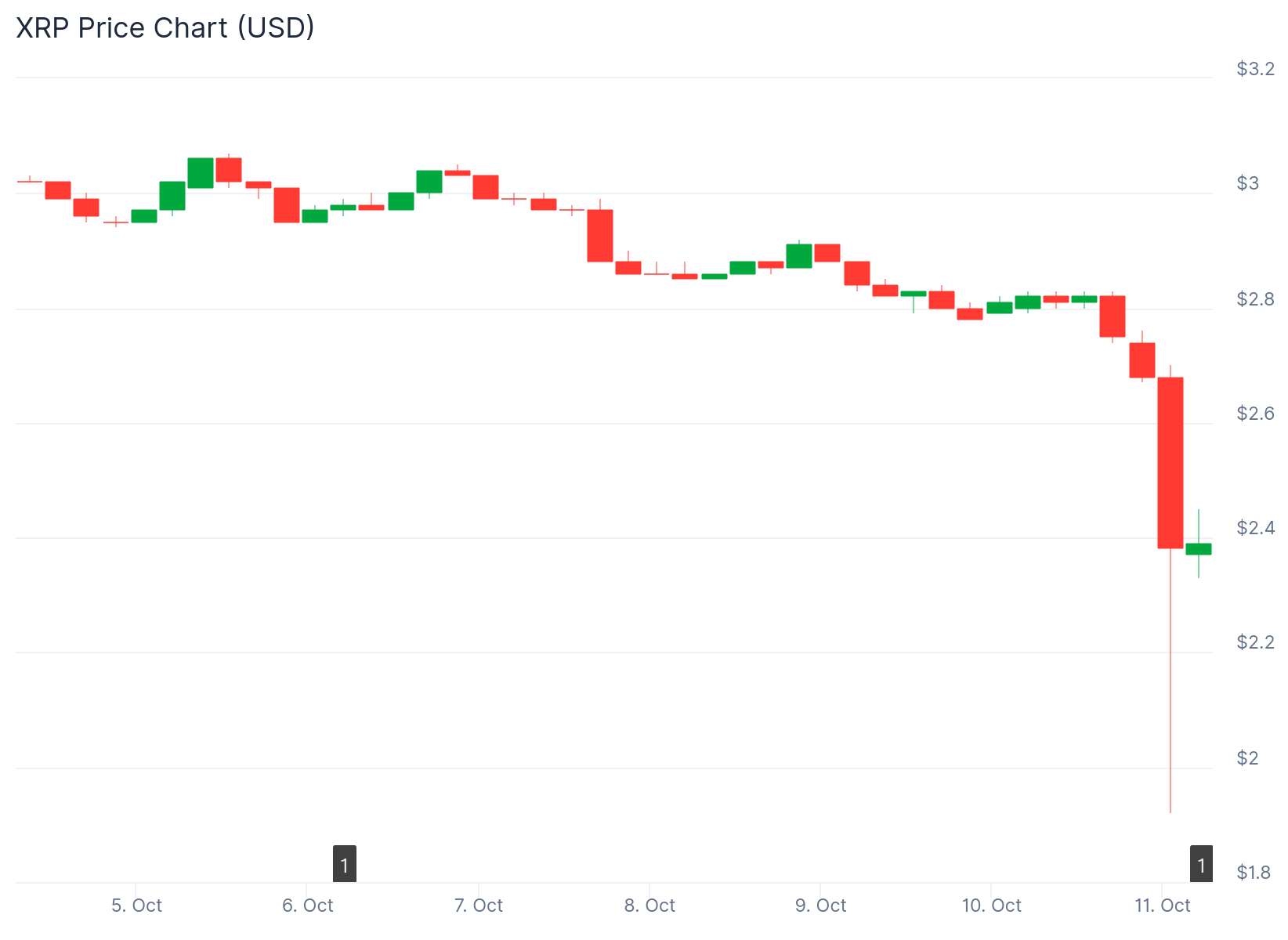Click the 7. Oct date label
This screenshot has width=1288, height=940.
[478, 906]
